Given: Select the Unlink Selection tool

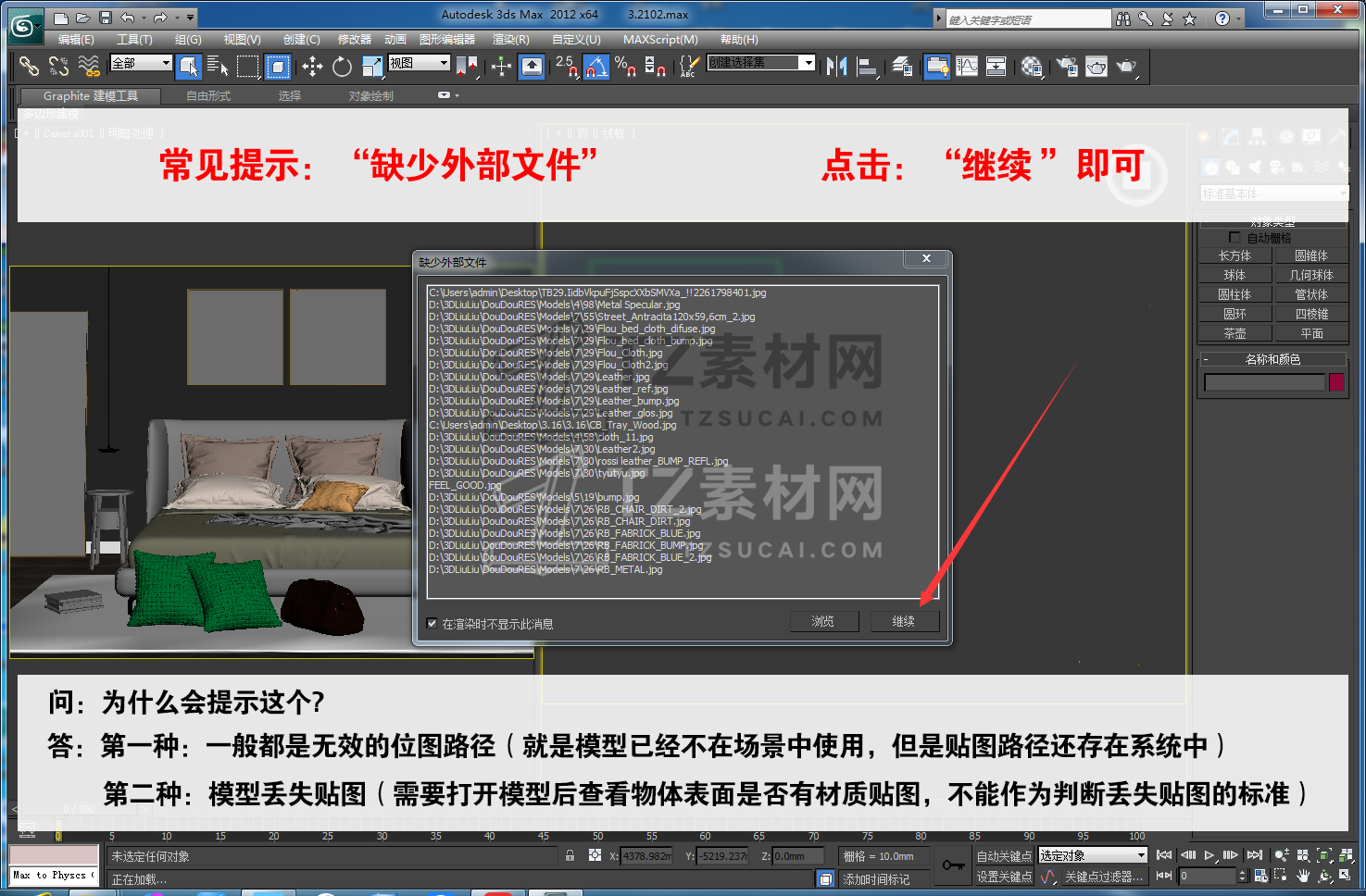Looking at the screenshot, I should 58,66.
